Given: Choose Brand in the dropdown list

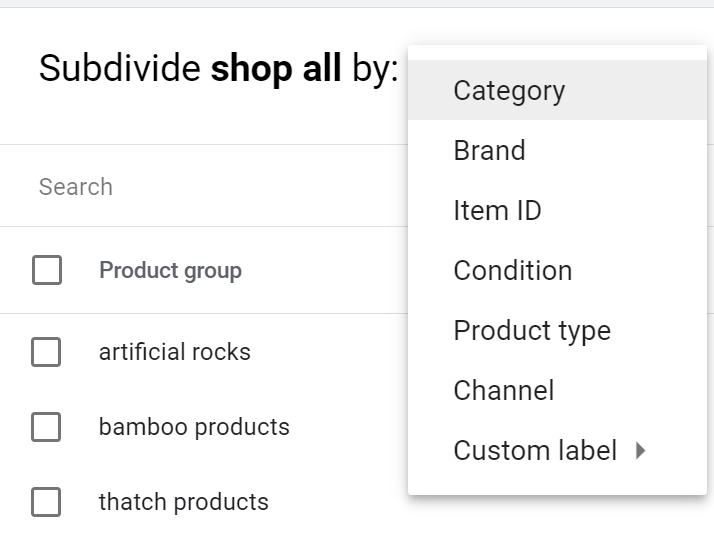Looking at the screenshot, I should pos(489,151).
